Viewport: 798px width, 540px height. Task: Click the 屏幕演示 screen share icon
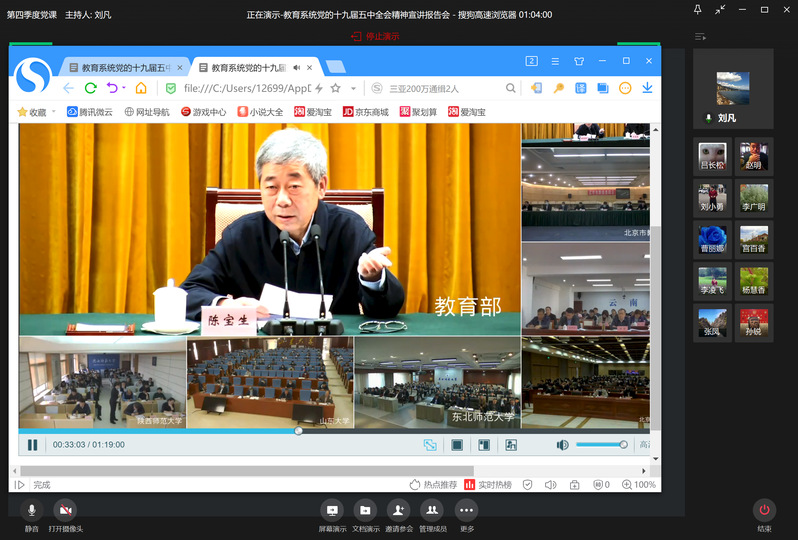[333, 510]
